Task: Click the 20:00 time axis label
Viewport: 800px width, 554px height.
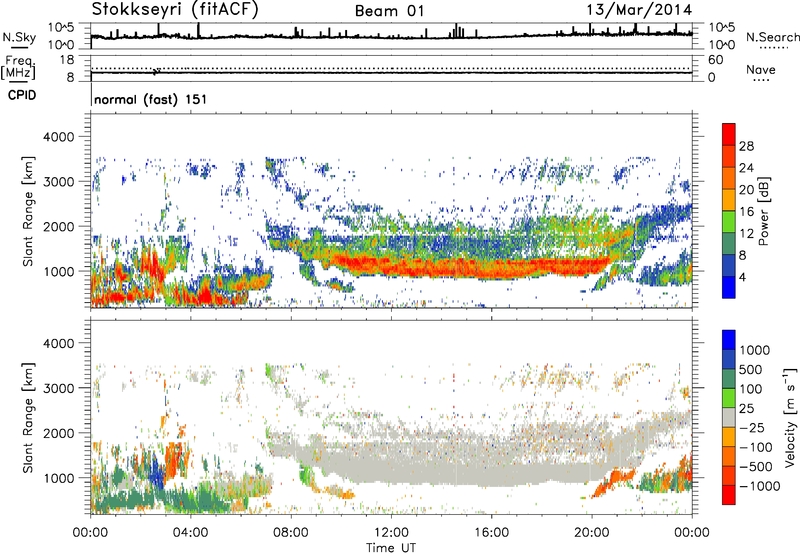Action: pyautogui.click(x=591, y=533)
